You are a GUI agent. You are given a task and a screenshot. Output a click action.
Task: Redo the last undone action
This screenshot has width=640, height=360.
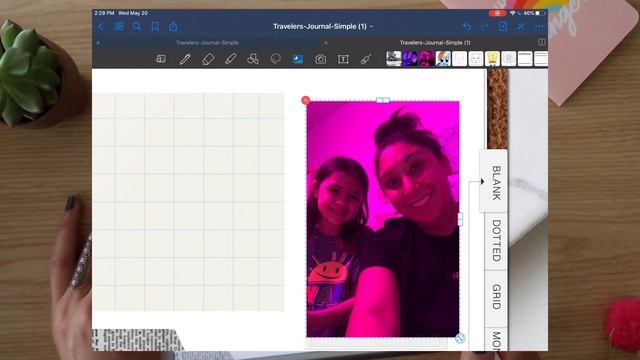(485, 27)
